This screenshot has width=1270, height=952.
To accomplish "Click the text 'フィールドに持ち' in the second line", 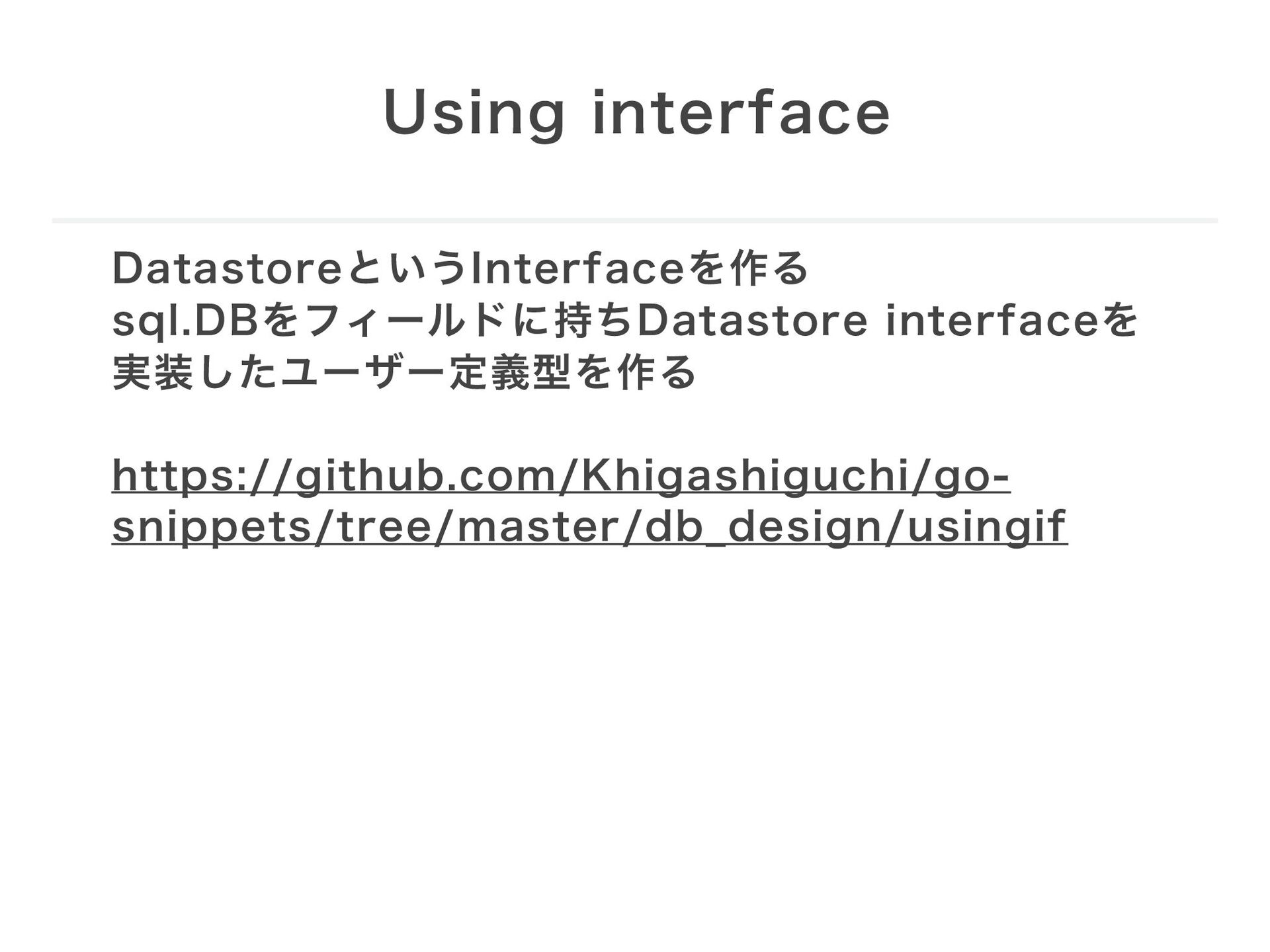I will (x=466, y=321).
